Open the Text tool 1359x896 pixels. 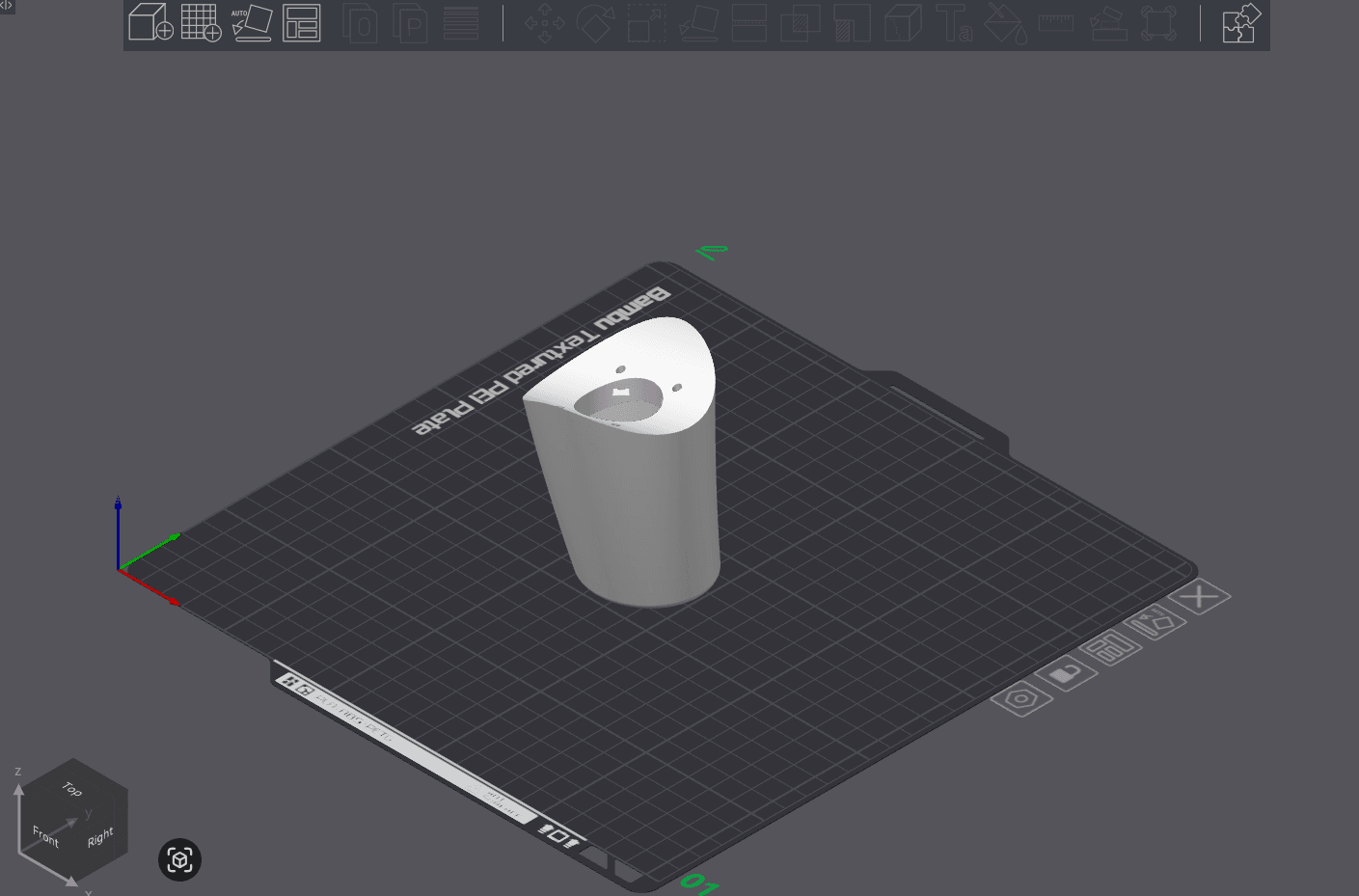point(954,23)
